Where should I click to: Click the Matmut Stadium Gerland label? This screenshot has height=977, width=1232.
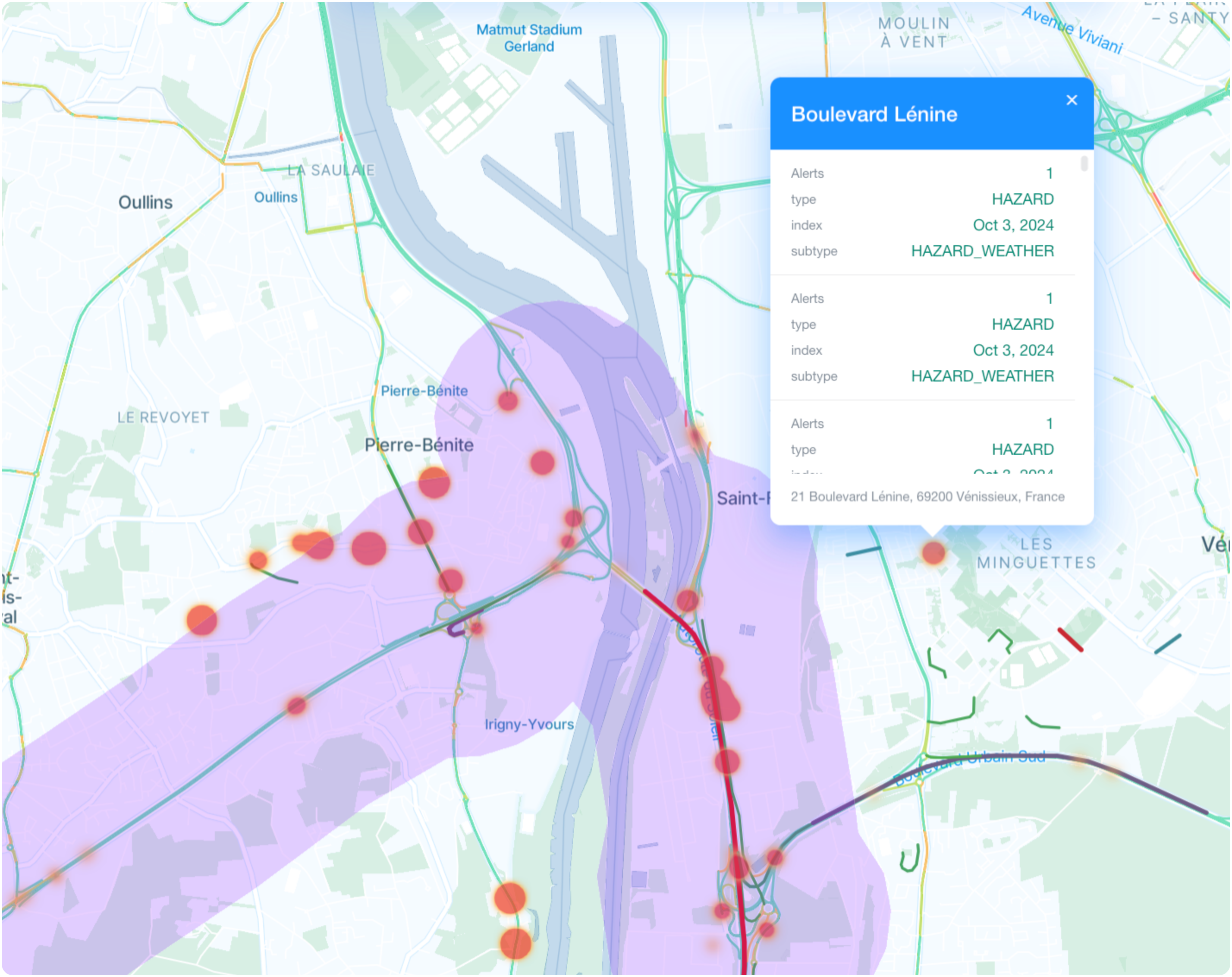[x=528, y=38]
